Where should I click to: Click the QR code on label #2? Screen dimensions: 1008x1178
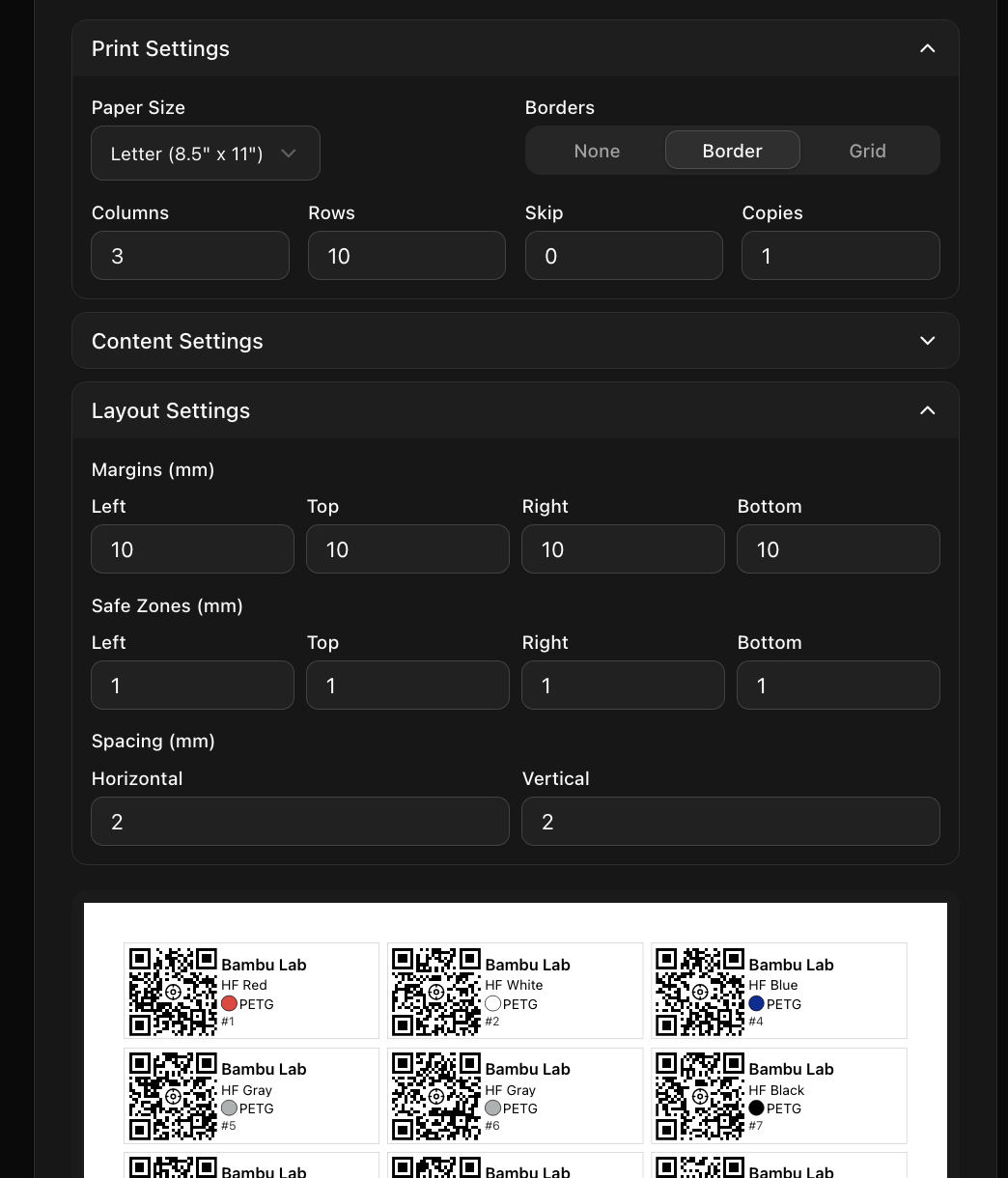tap(436, 991)
